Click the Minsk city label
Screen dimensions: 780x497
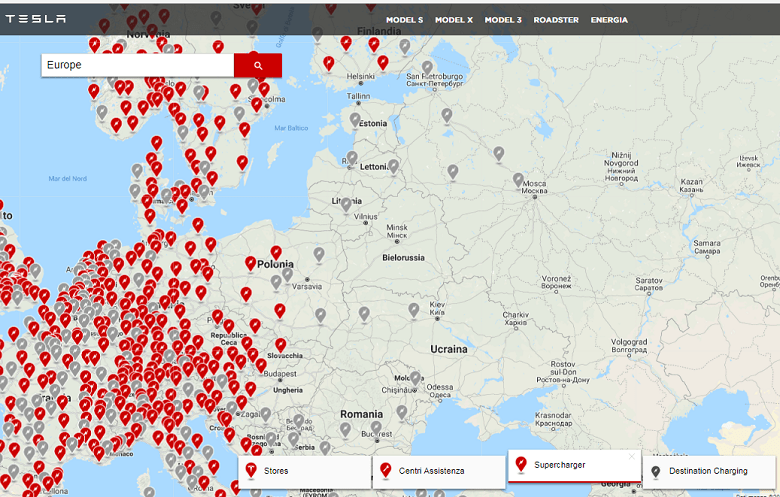click(397, 231)
